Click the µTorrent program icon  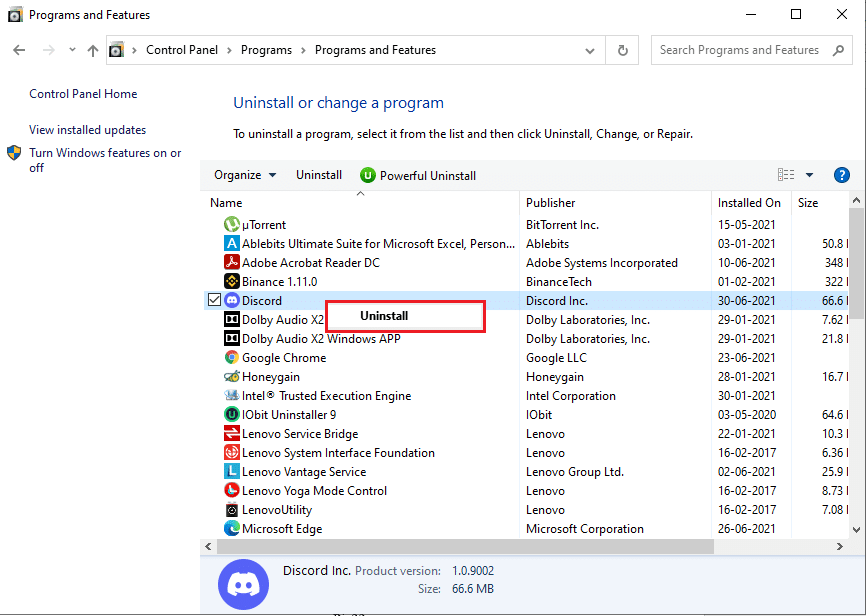pyautogui.click(x=232, y=225)
